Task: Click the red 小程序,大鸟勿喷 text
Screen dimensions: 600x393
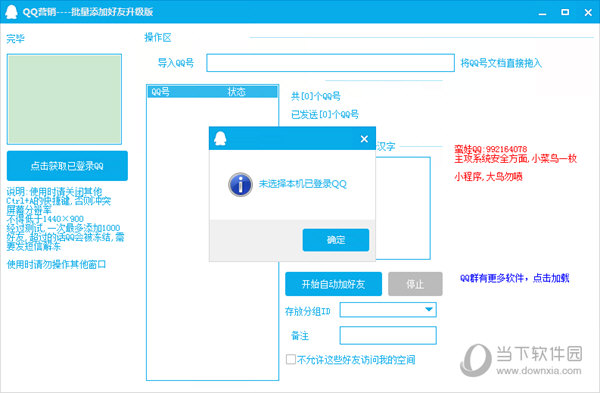Action: click(x=489, y=176)
